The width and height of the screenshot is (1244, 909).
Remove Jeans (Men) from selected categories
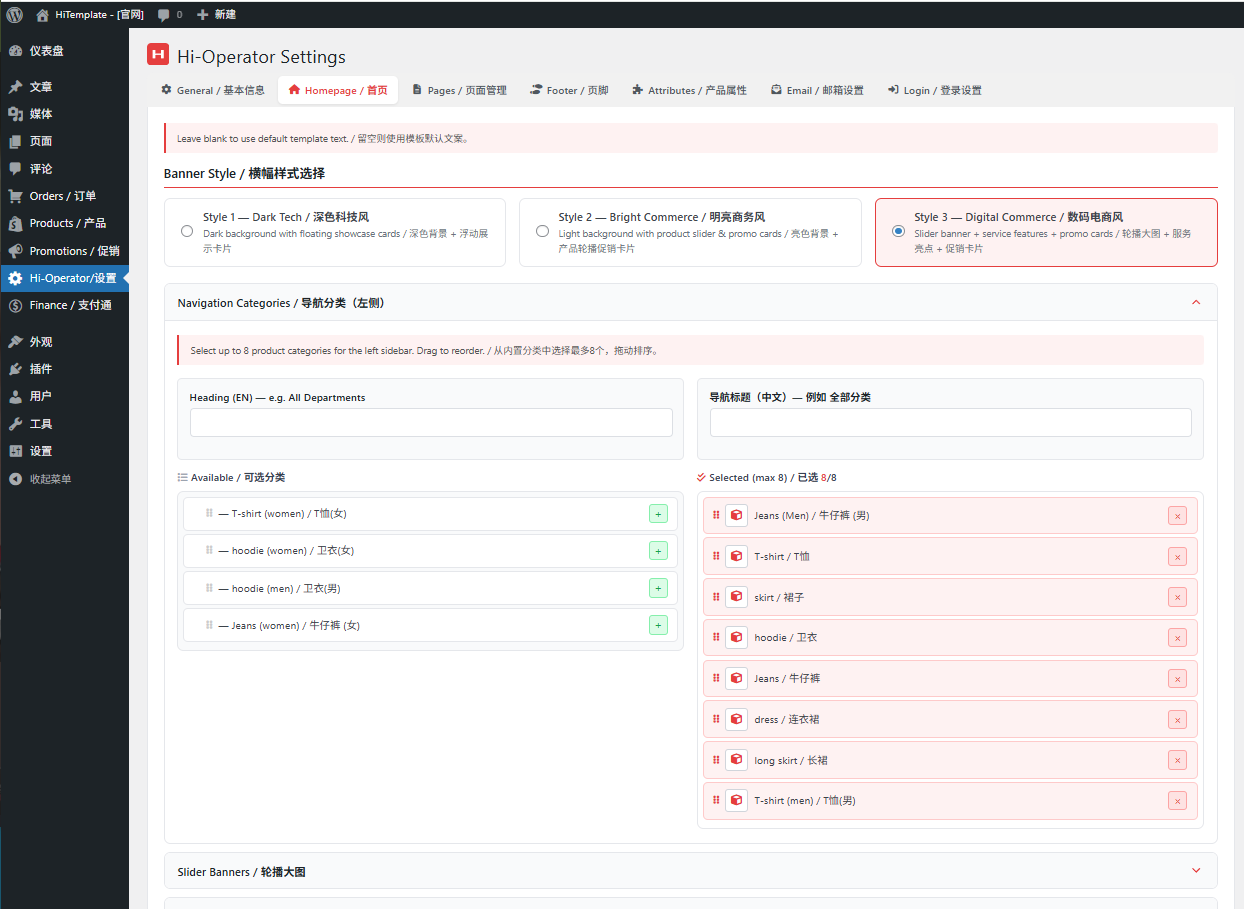click(1177, 516)
